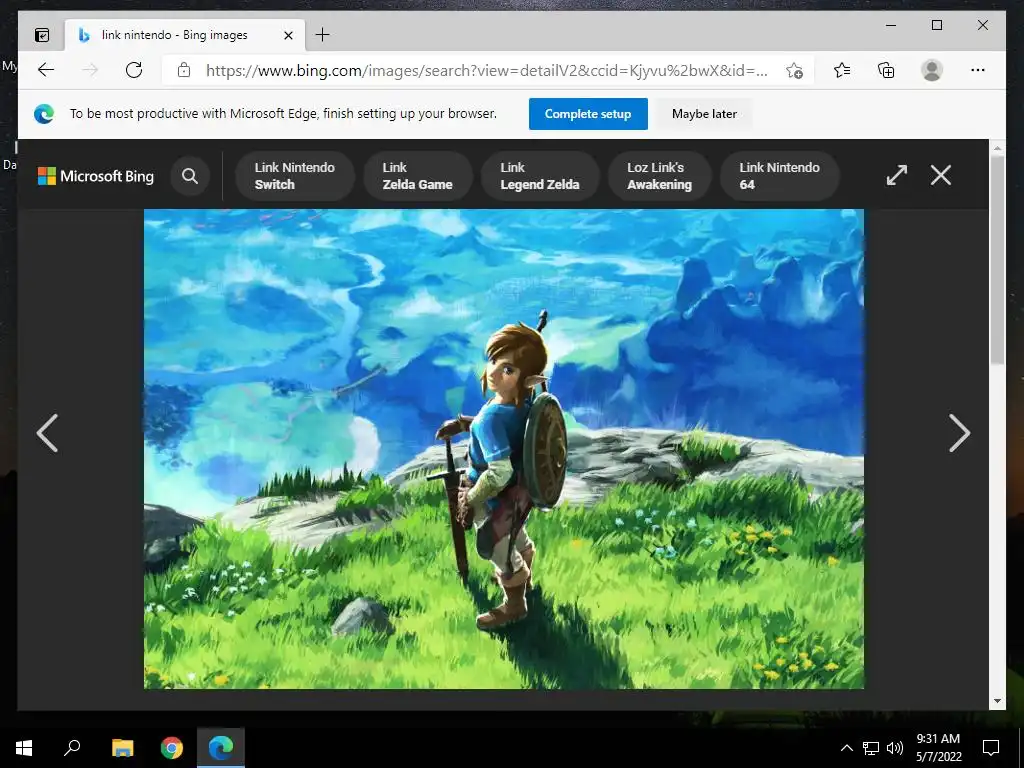
Task: Expand the image to full view
Action: (x=897, y=175)
